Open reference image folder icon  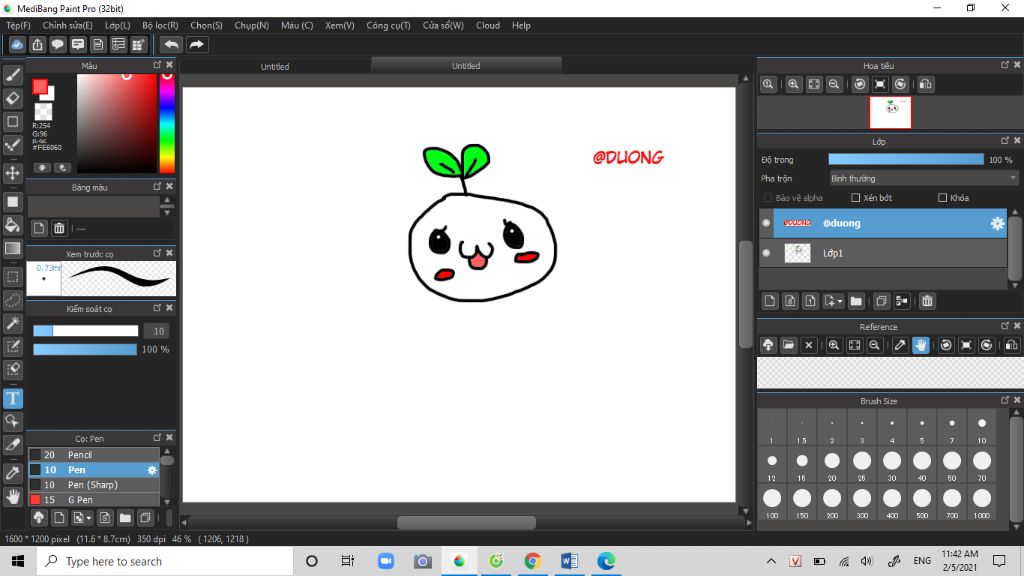tap(788, 345)
